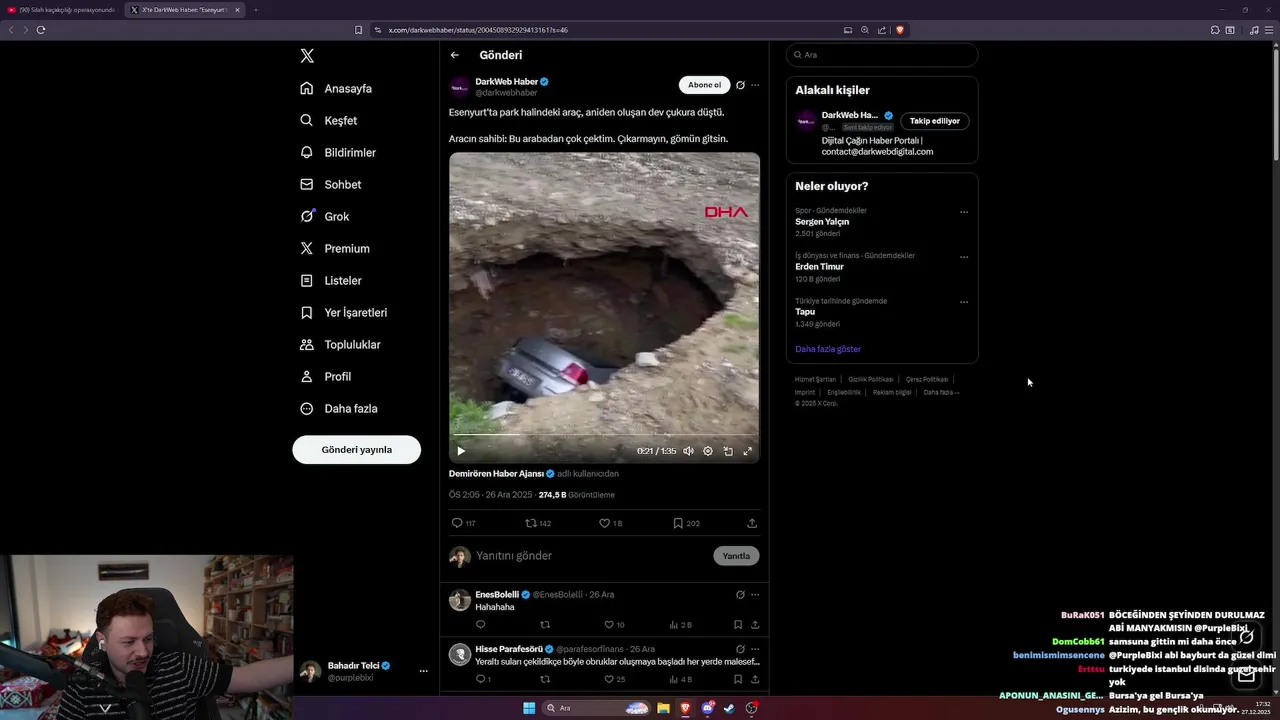Click Abone ol on DarkWeb Haber

point(704,85)
